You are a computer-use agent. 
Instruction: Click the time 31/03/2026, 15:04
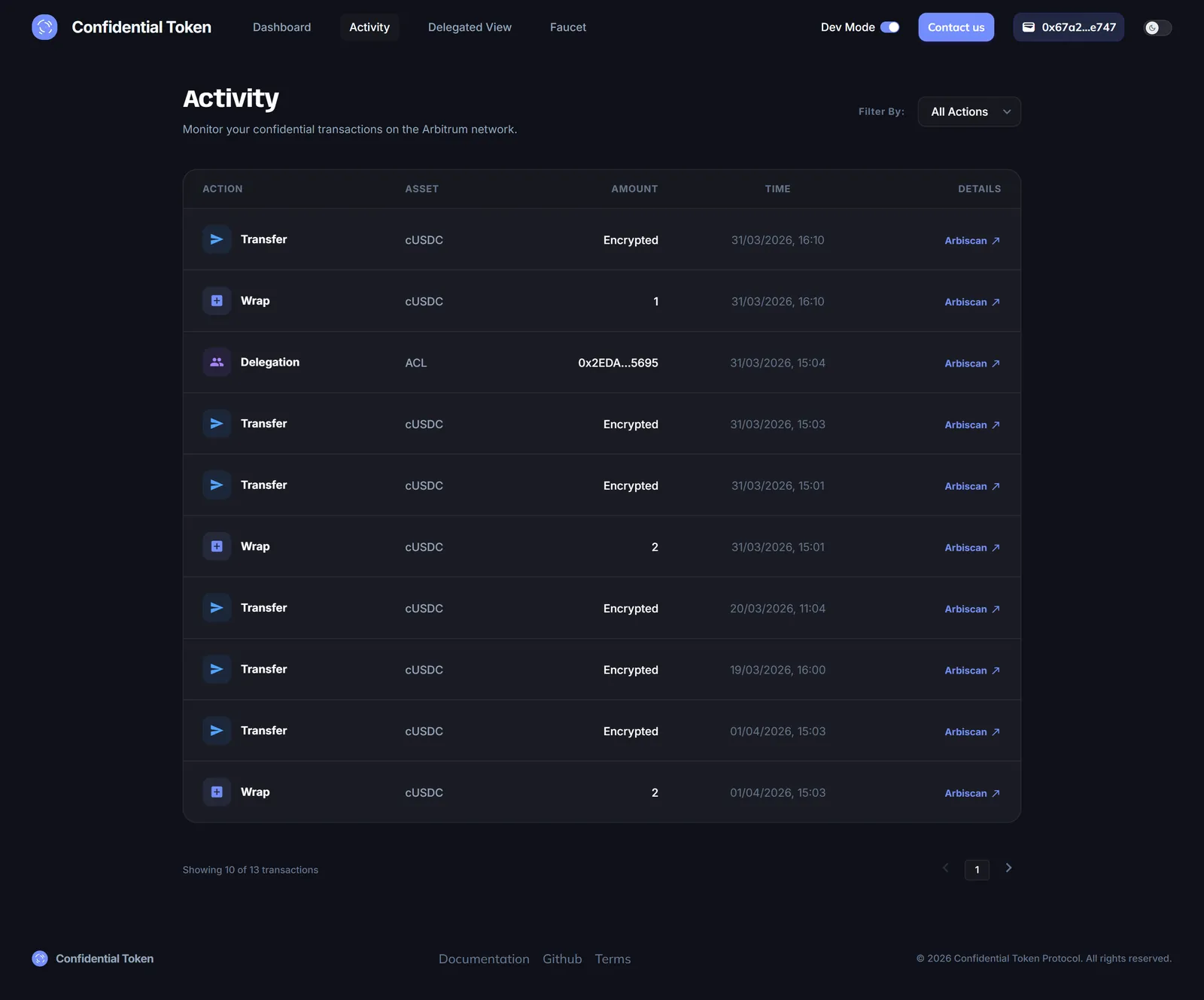point(777,363)
